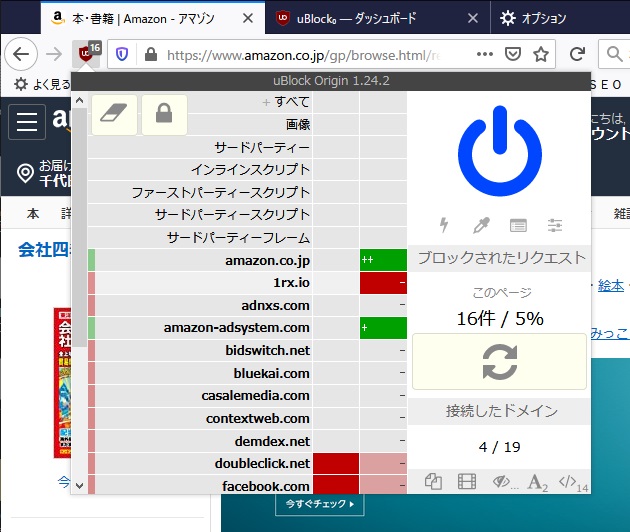Click the popup scrollbar up arrow

(80, 100)
